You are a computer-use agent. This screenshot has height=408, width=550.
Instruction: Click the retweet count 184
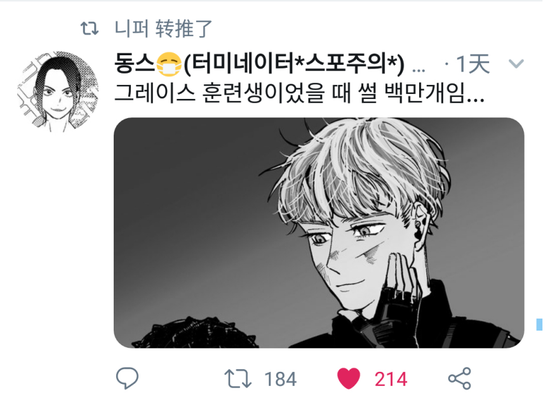(280, 379)
